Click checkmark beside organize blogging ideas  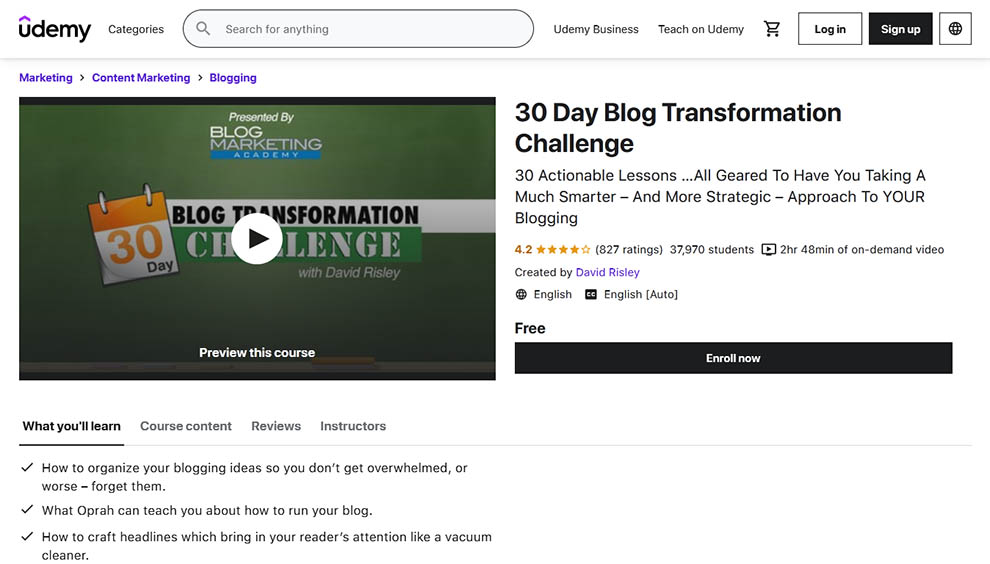pos(27,467)
